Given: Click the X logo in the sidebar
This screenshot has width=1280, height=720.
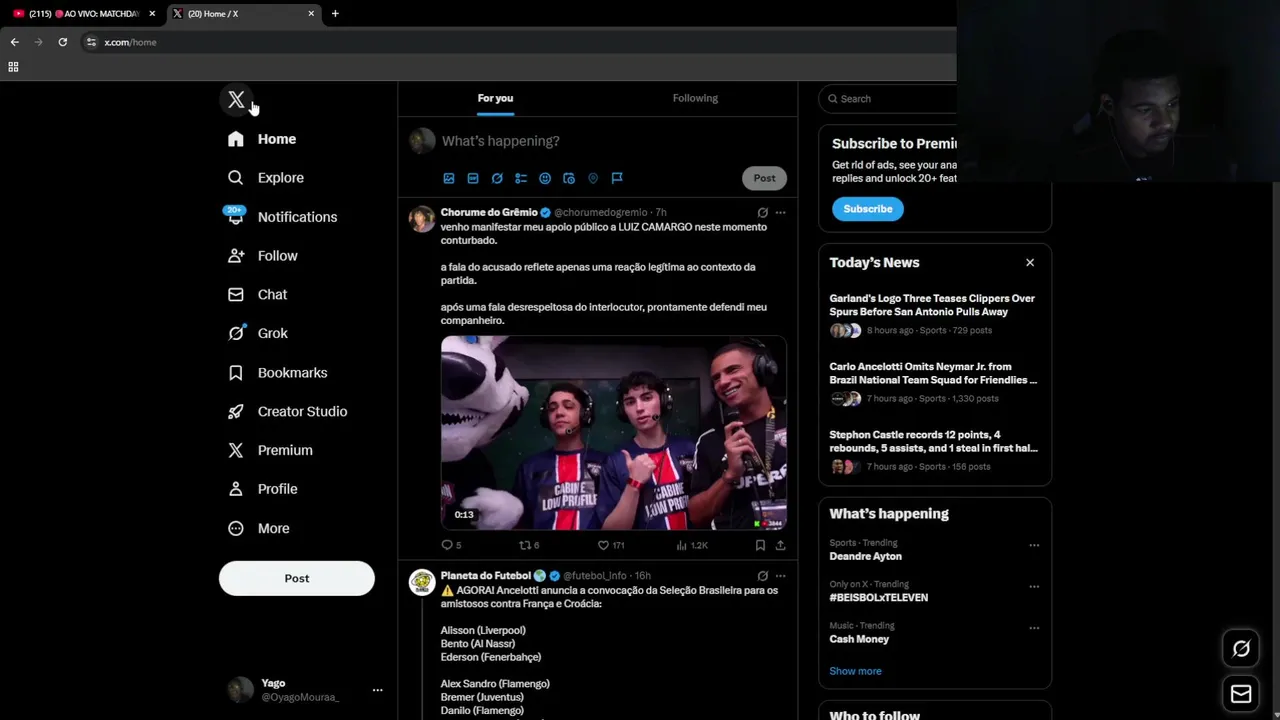Looking at the screenshot, I should point(236,100).
